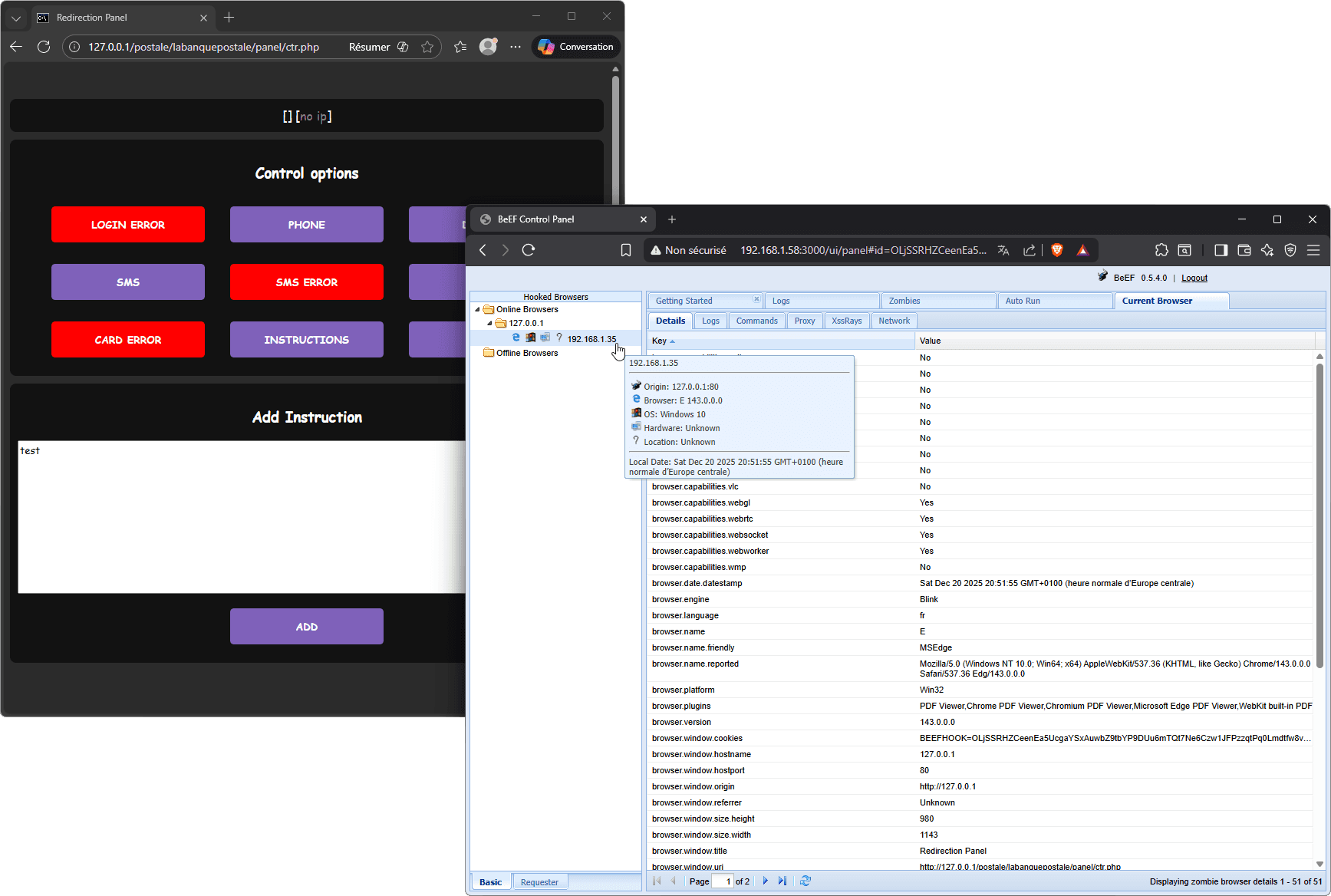This screenshot has width=1331, height=896.
Task: Jump to last page of details
Action: click(782, 881)
